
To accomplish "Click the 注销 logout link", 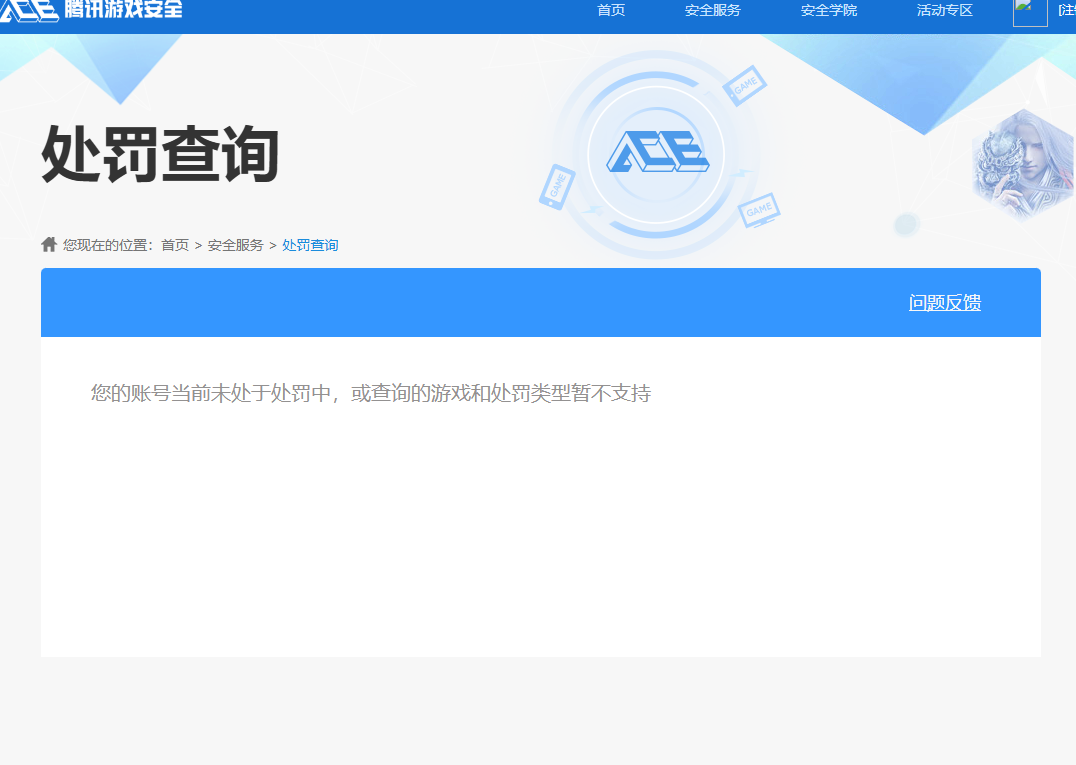I will click(x=1066, y=11).
